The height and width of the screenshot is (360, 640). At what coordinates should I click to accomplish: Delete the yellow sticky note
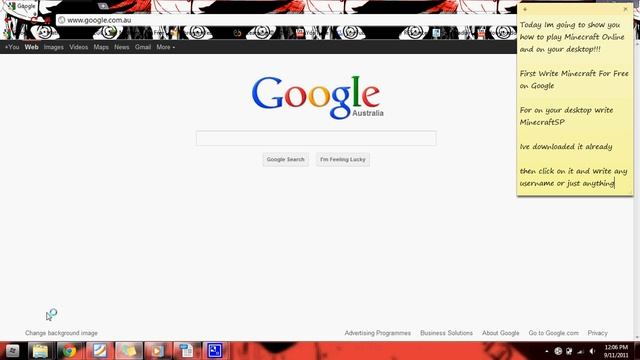tap(625, 9)
